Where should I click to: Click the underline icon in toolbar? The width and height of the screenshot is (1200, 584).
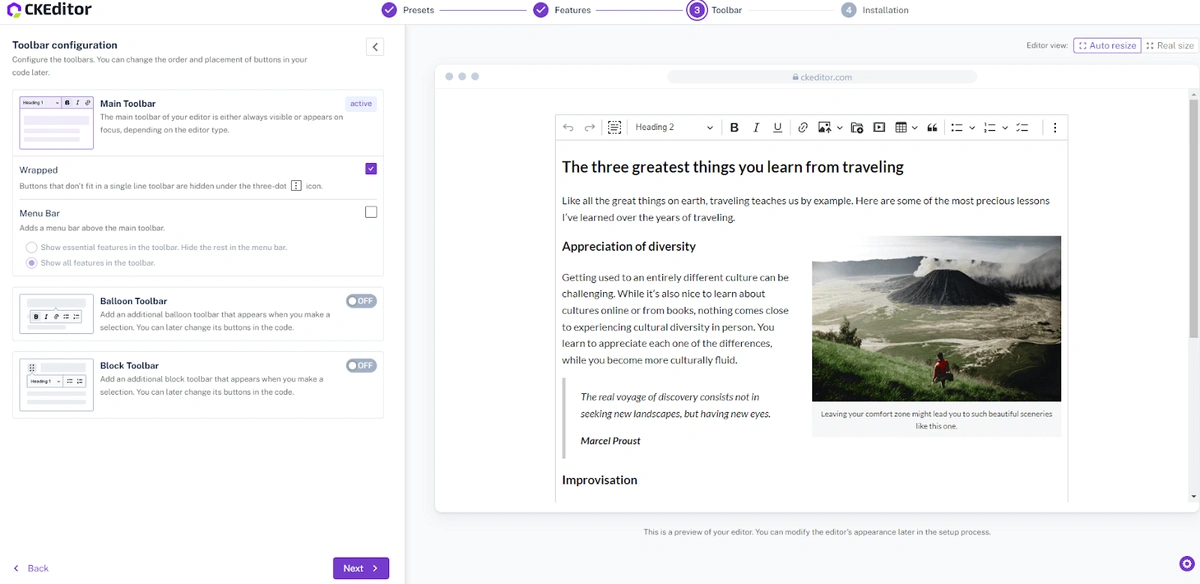pyautogui.click(x=777, y=127)
